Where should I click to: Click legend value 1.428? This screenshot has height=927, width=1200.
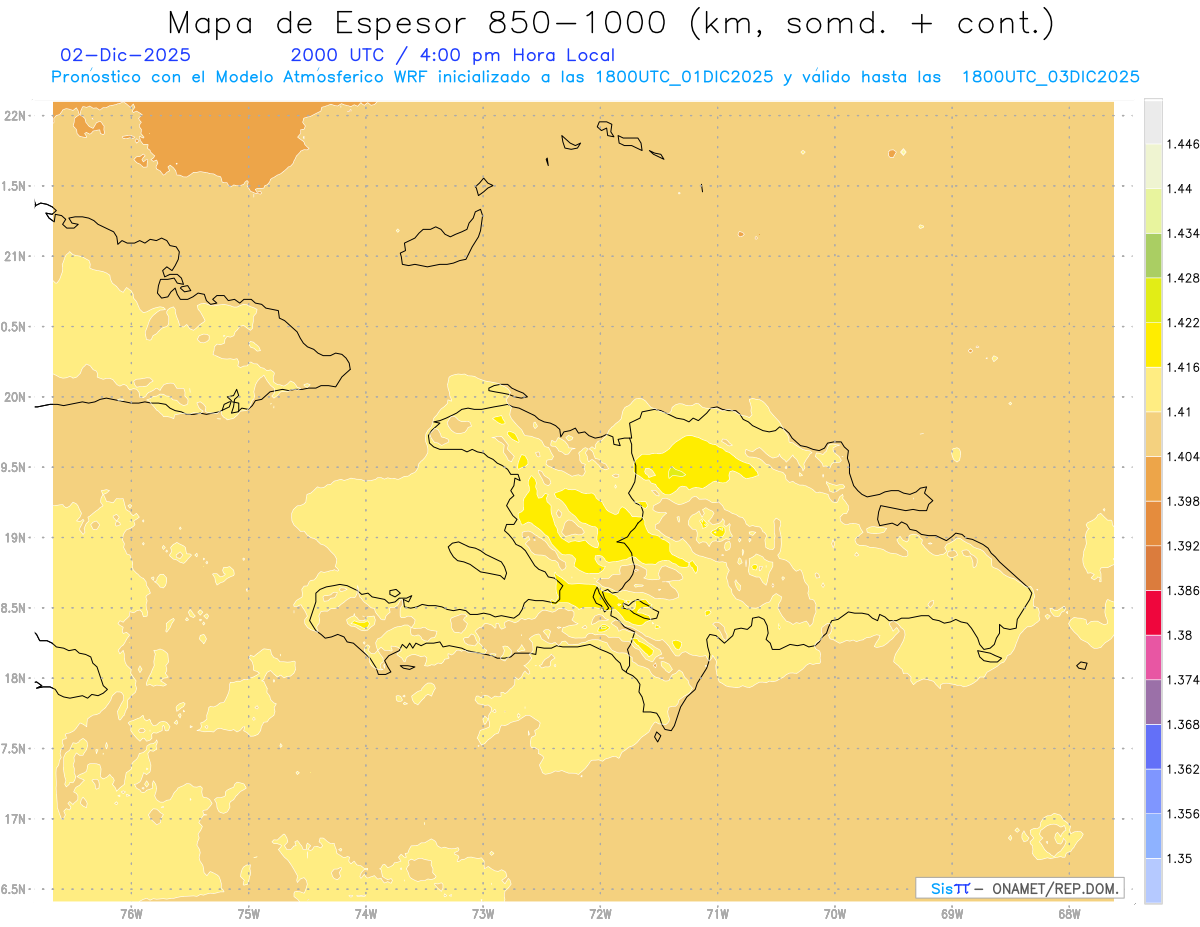pos(1181,277)
